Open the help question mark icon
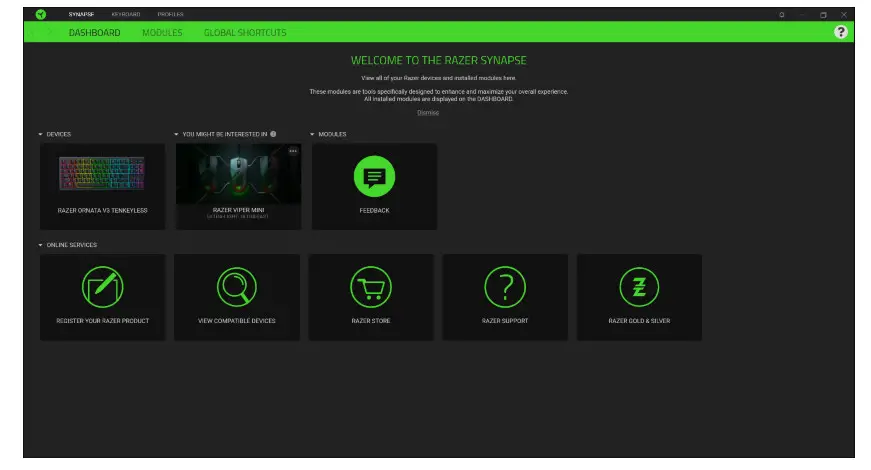Screen dimensions: 871x470 (840, 32)
